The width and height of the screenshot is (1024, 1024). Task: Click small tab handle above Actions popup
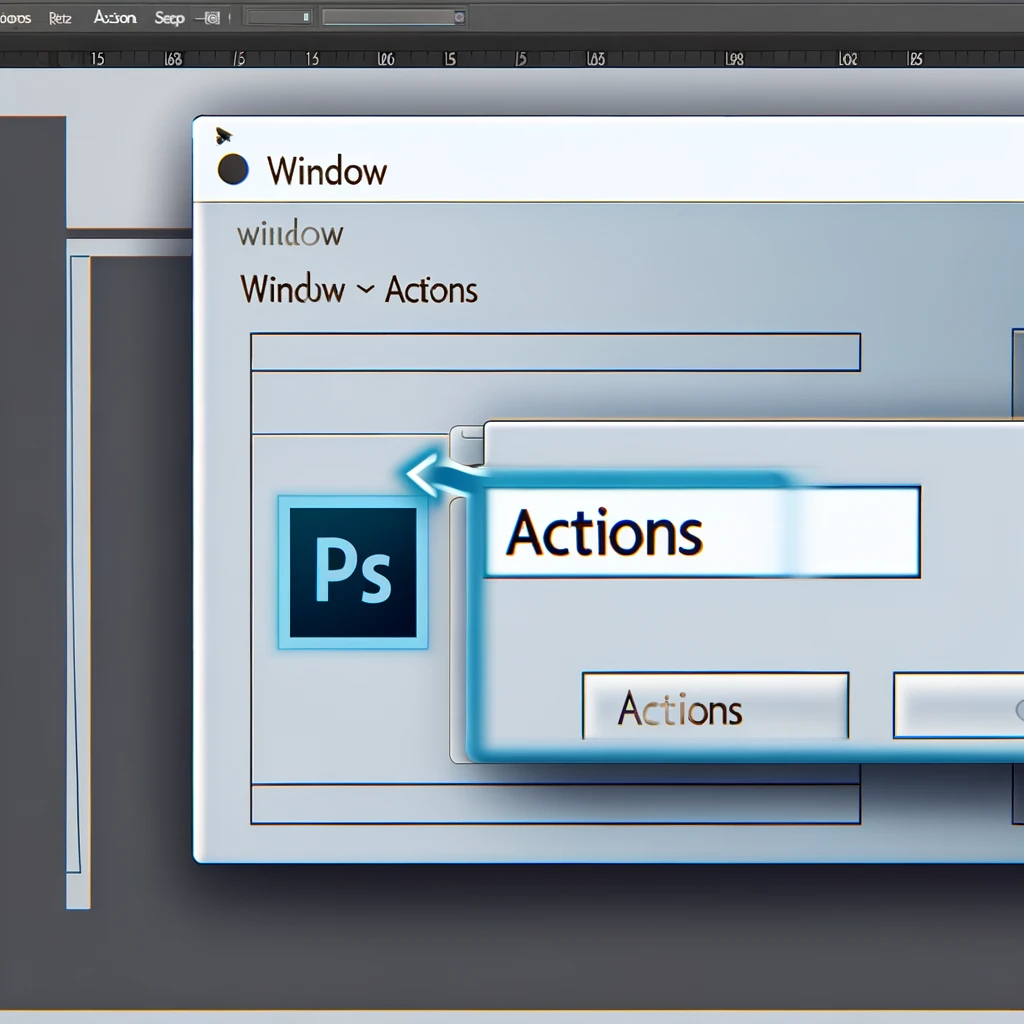pos(467,445)
